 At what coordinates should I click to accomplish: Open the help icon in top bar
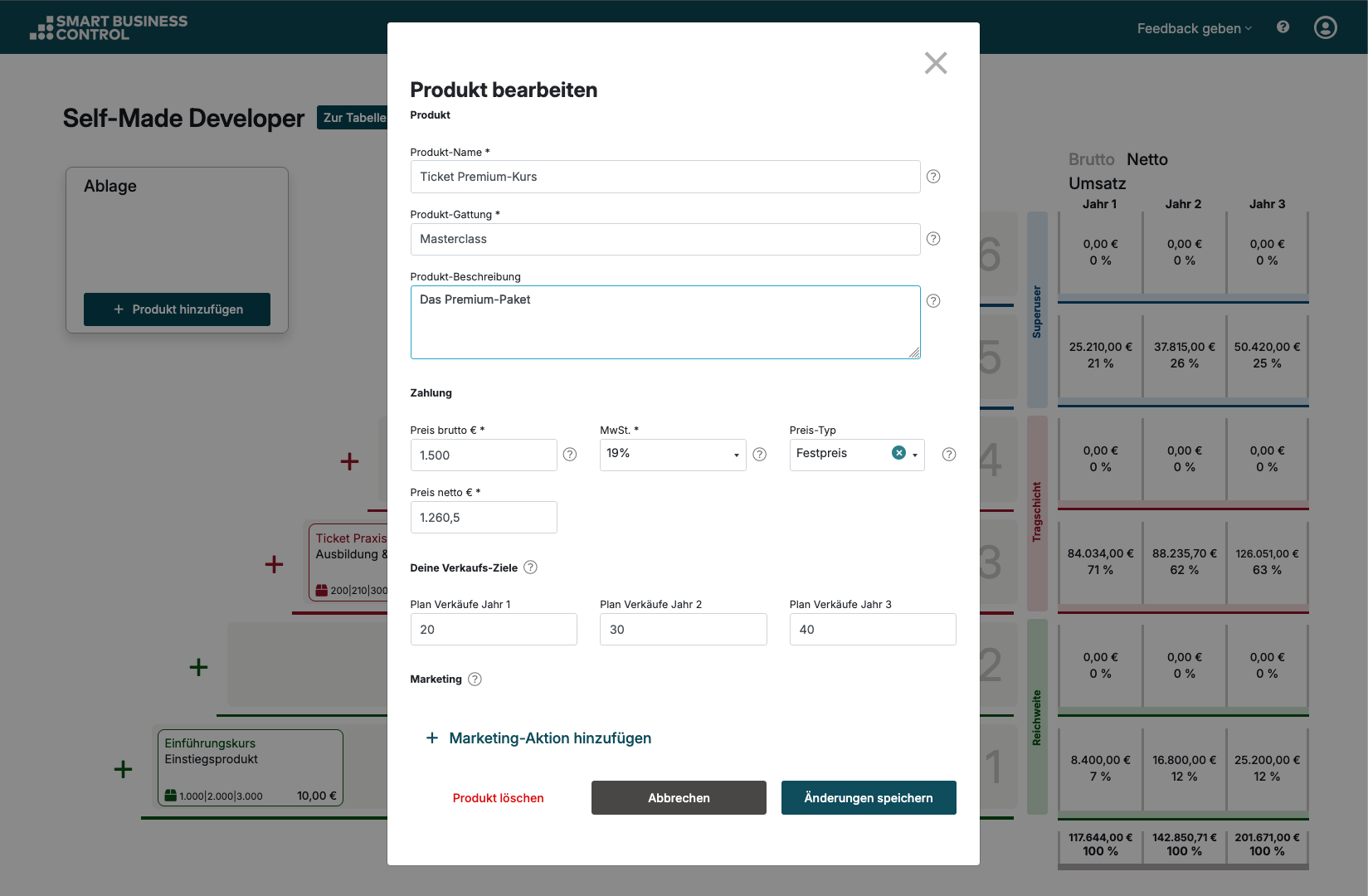point(1283,27)
